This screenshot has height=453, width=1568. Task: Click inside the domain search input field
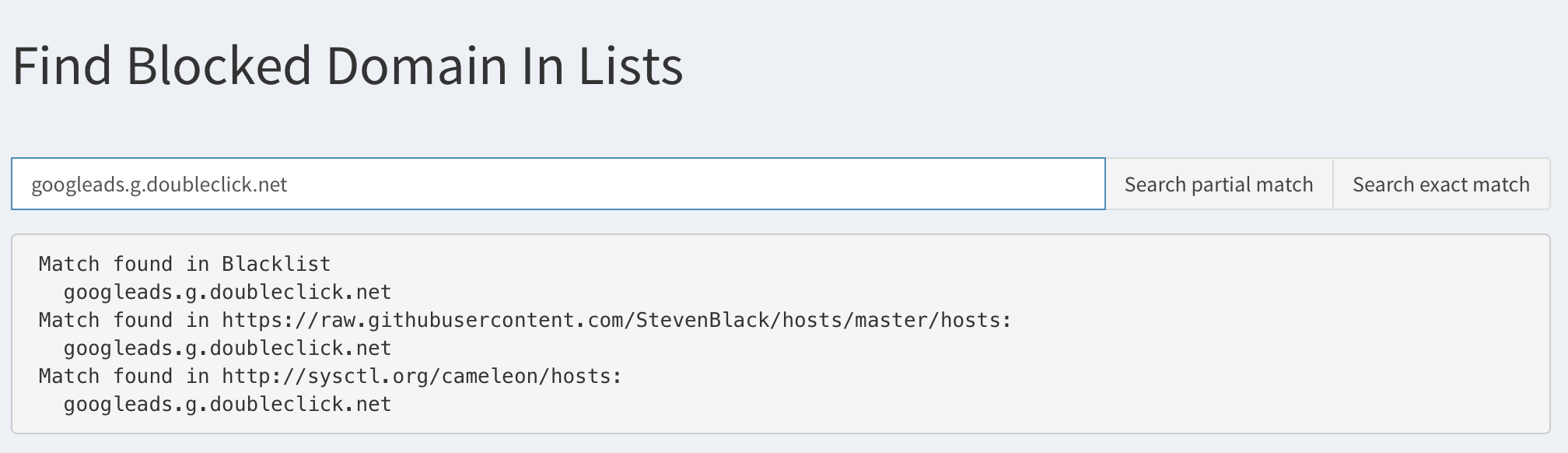click(x=544, y=184)
